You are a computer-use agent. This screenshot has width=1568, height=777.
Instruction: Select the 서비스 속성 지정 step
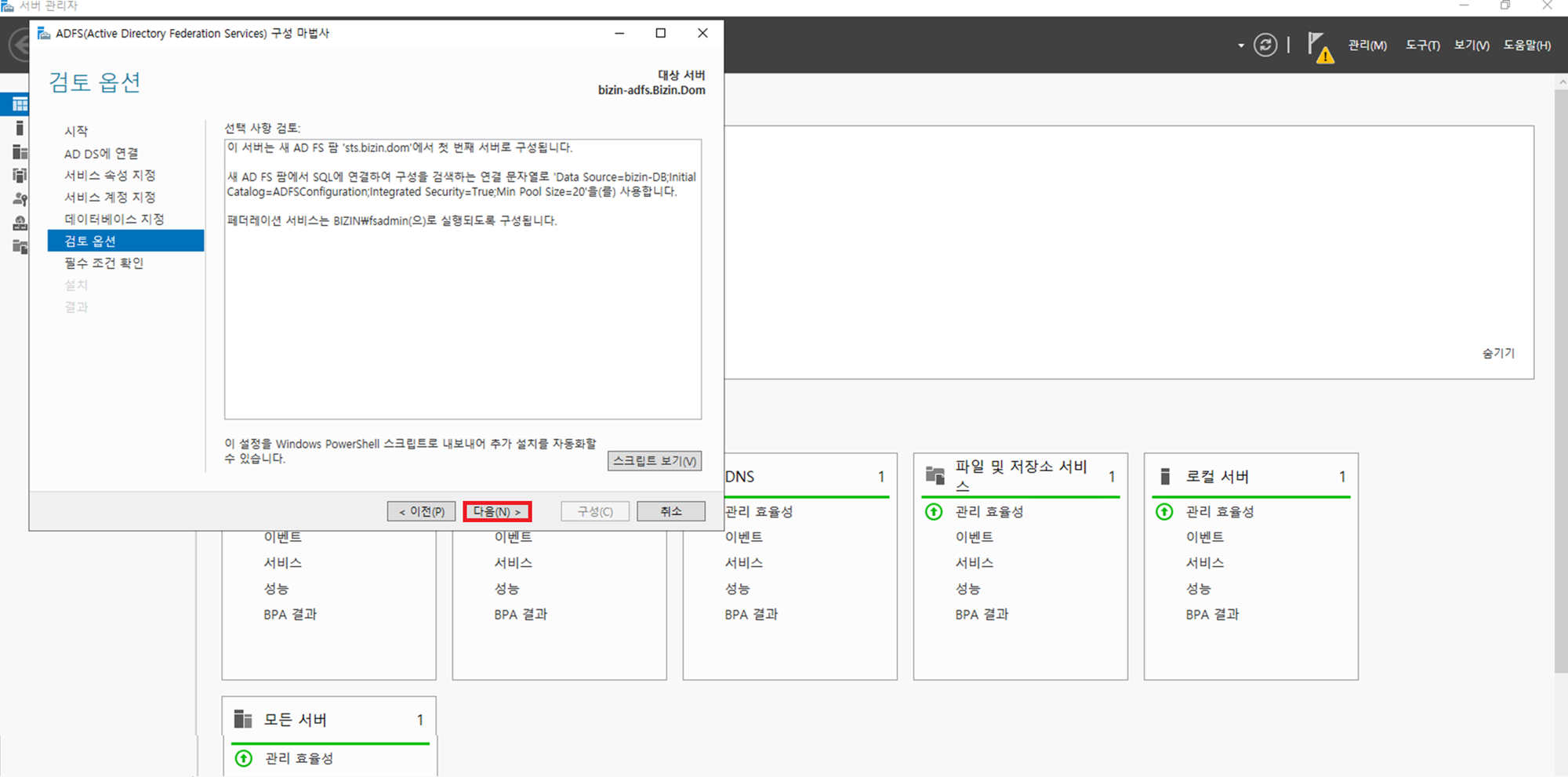110,175
